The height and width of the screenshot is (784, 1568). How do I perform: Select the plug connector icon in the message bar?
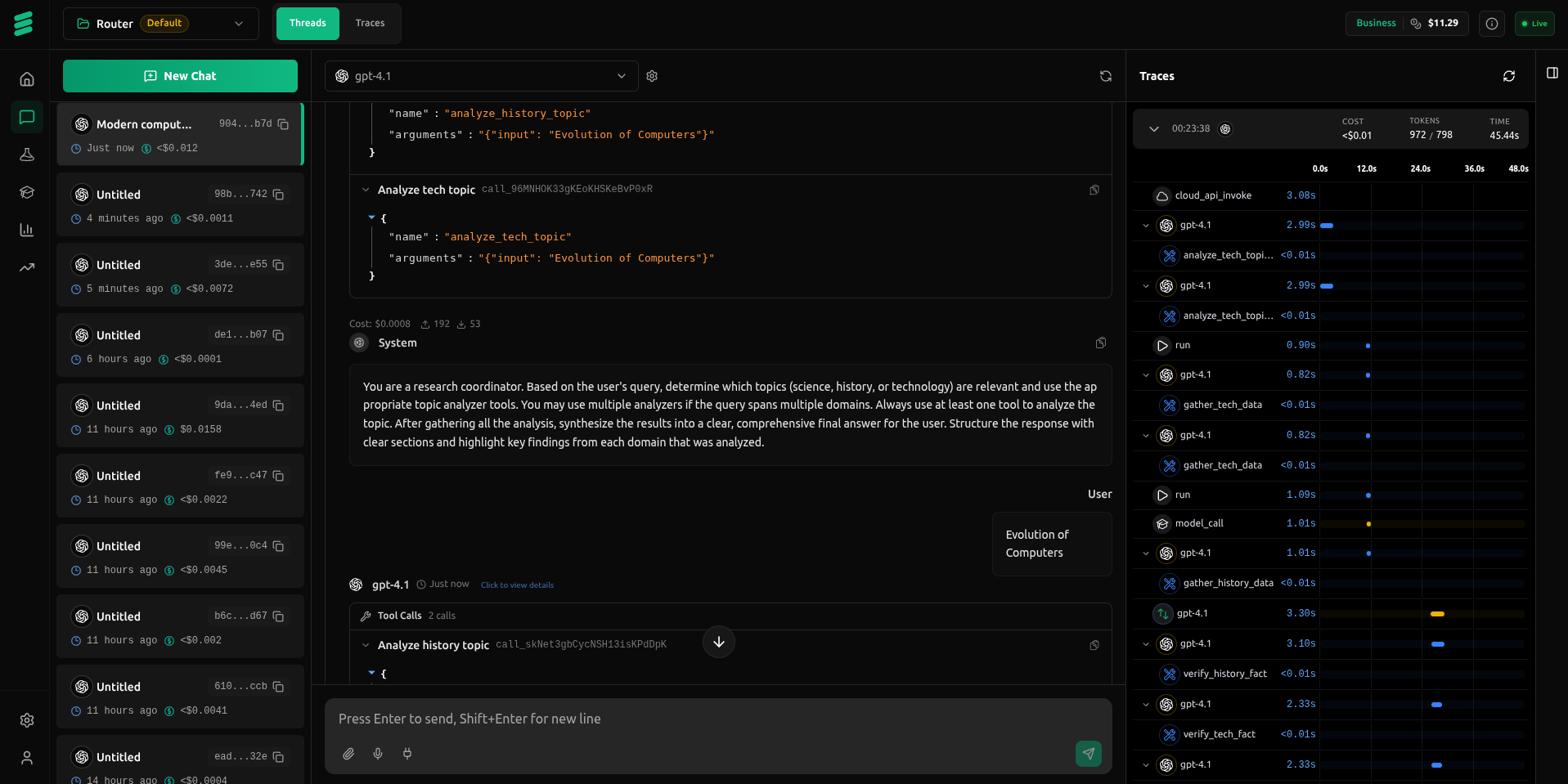pyautogui.click(x=407, y=754)
